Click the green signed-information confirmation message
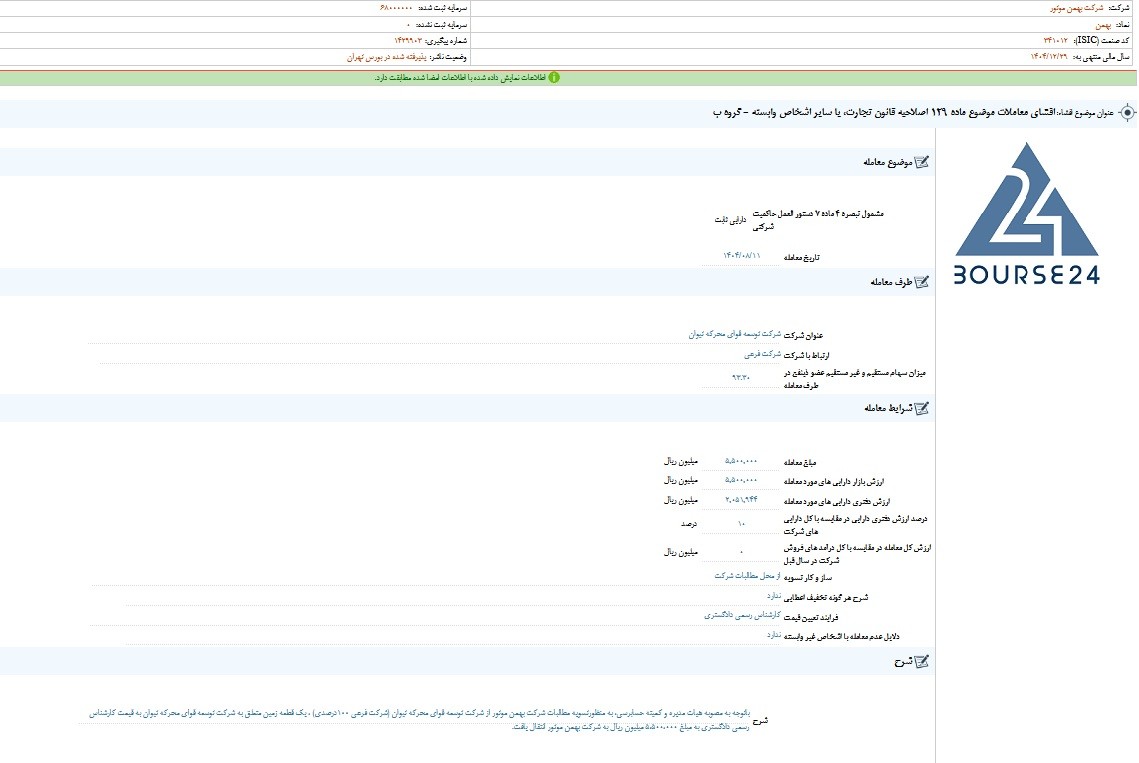The height and width of the screenshot is (763, 1139). tap(460, 78)
